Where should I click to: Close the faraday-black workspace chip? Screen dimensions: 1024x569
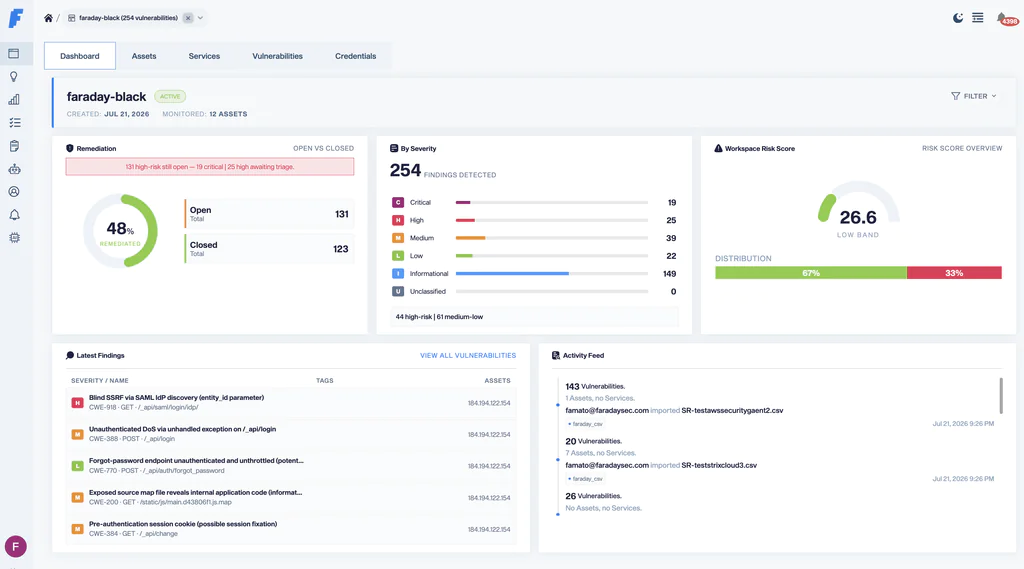click(188, 18)
